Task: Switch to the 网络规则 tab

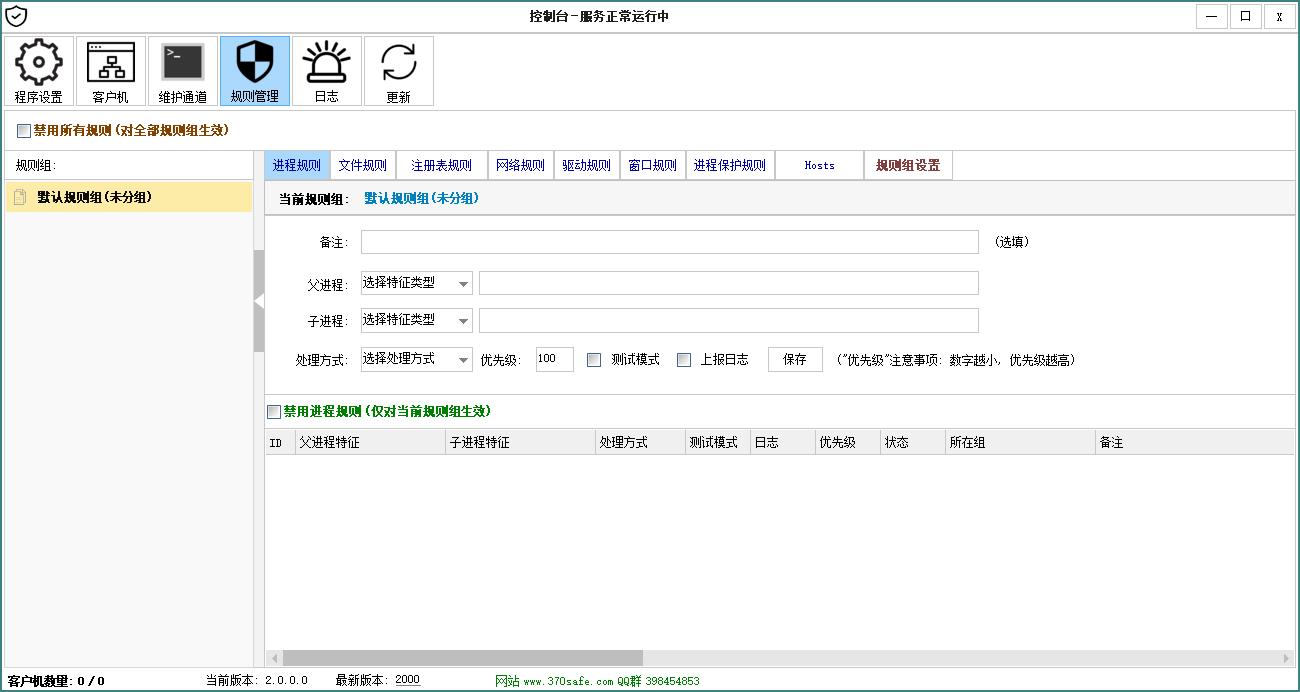Action: [521, 166]
